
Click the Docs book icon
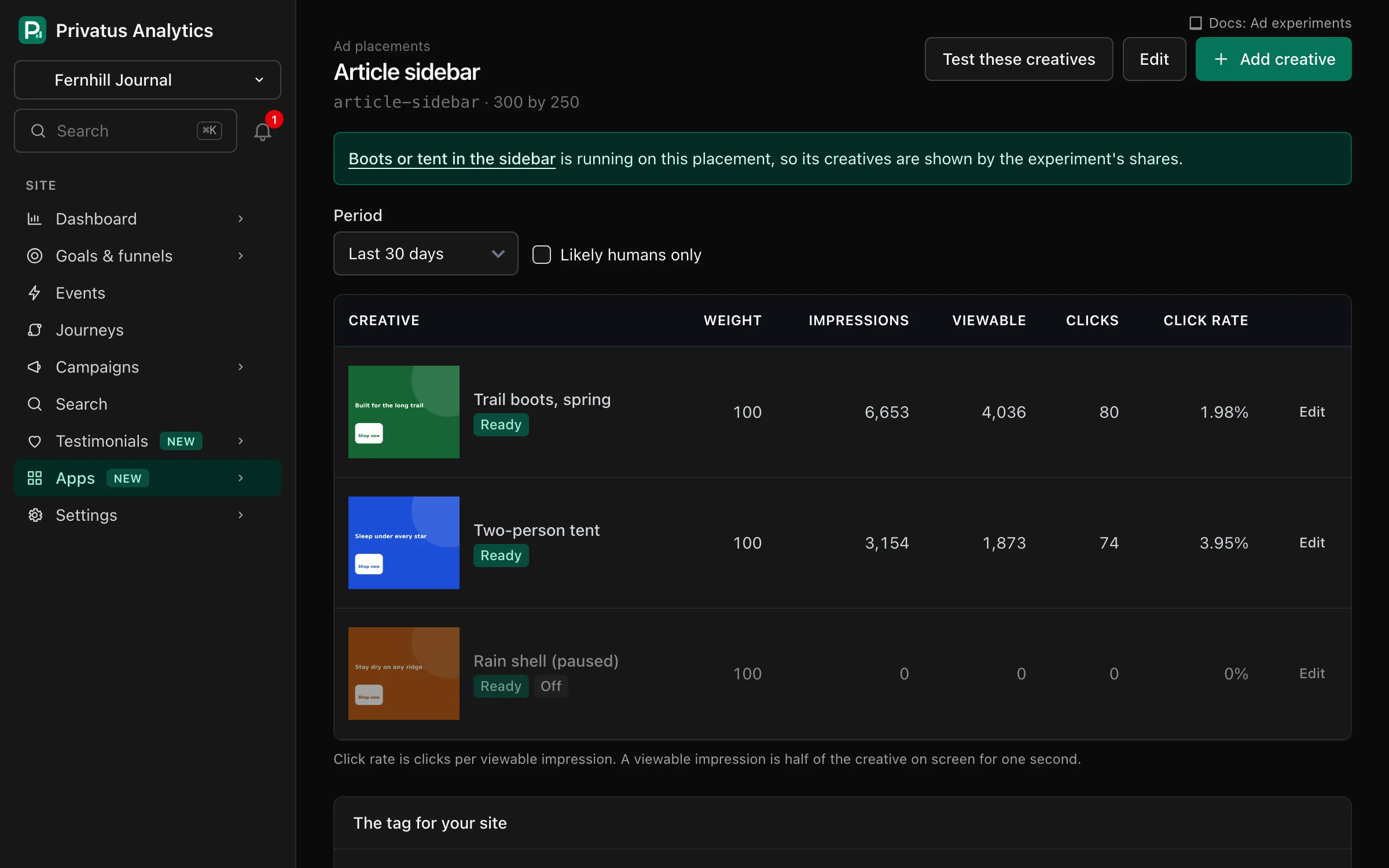point(1196,23)
